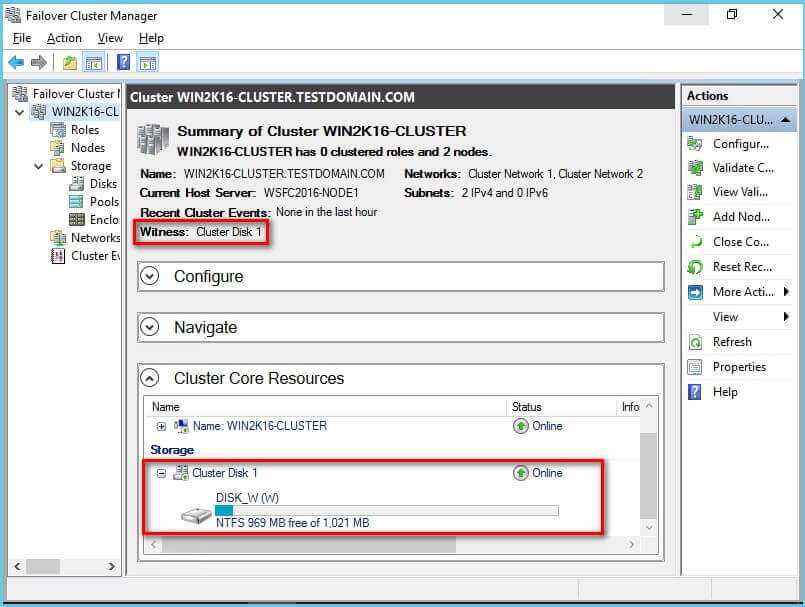
Task: Expand the Configure section
Action: coord(149,276)
